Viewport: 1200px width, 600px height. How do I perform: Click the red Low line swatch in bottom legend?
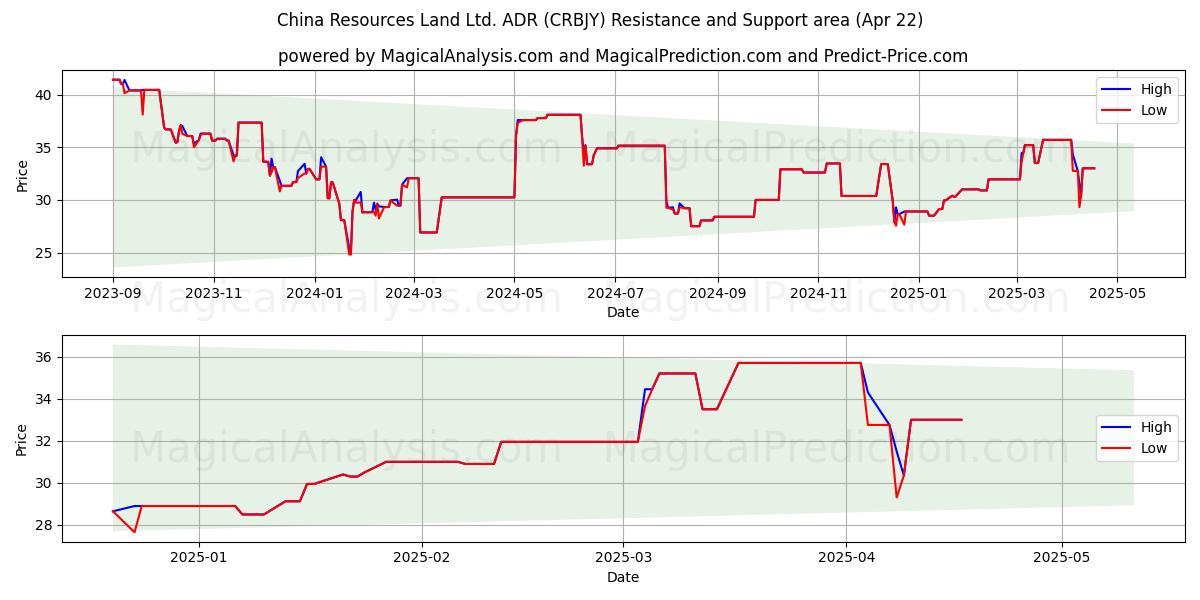1117,450
